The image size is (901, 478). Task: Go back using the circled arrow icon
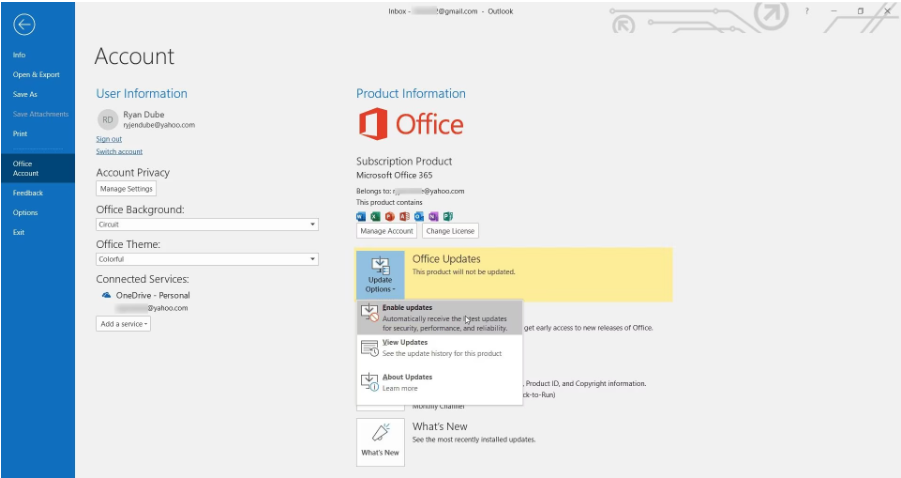tap(24, 24)
